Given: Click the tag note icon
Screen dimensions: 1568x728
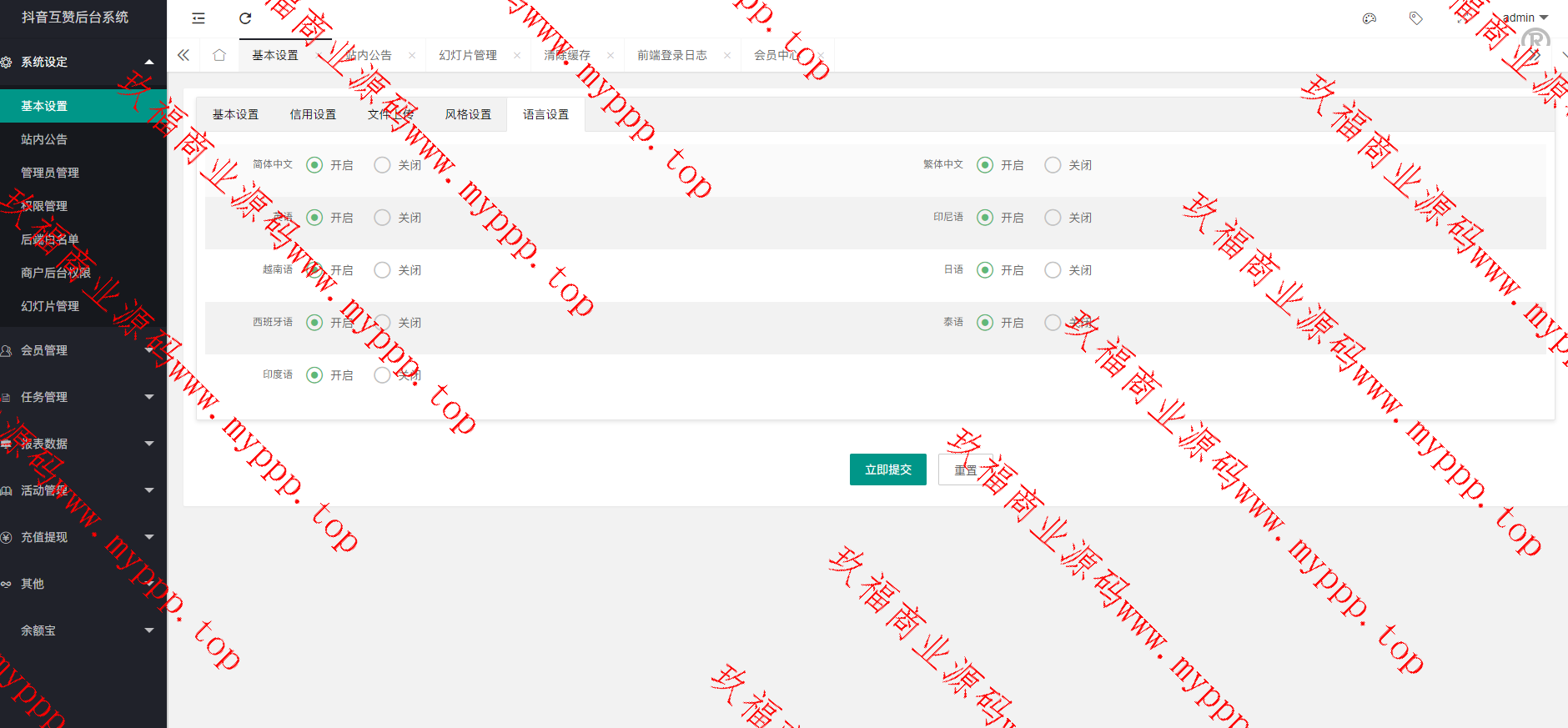Looking at the screenshot, I should pos(1415,18).
